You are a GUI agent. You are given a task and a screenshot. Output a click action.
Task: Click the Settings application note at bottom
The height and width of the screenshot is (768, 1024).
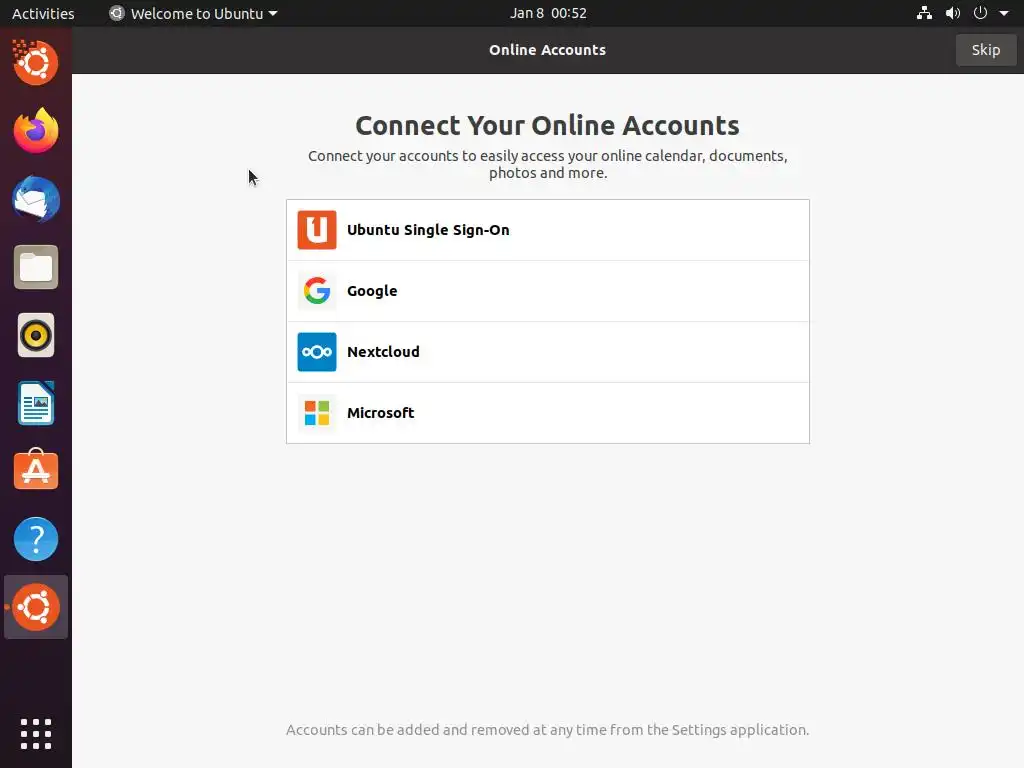547,730
